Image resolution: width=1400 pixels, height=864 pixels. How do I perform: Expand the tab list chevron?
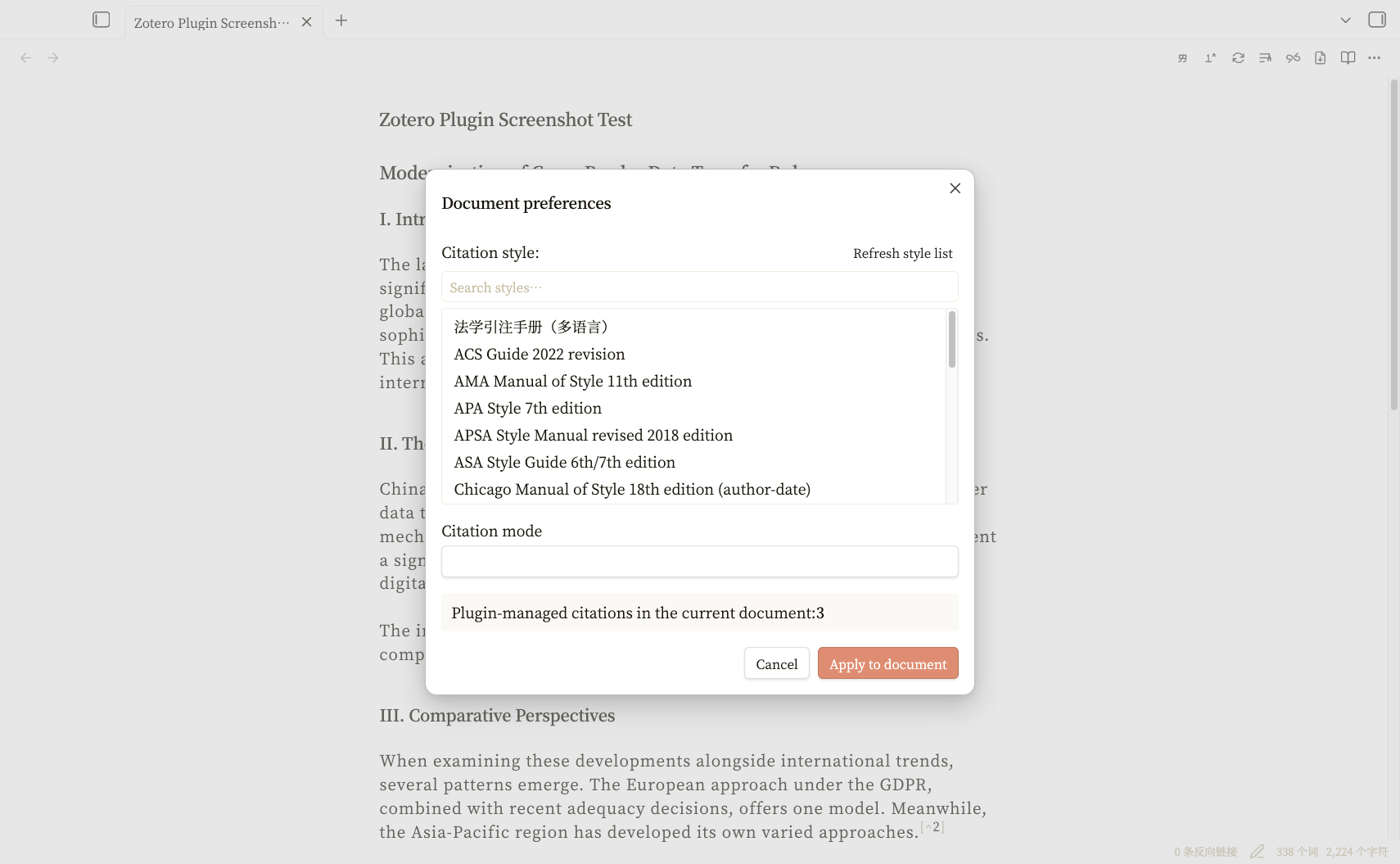pyautogui.click(x=1345, y=20)
